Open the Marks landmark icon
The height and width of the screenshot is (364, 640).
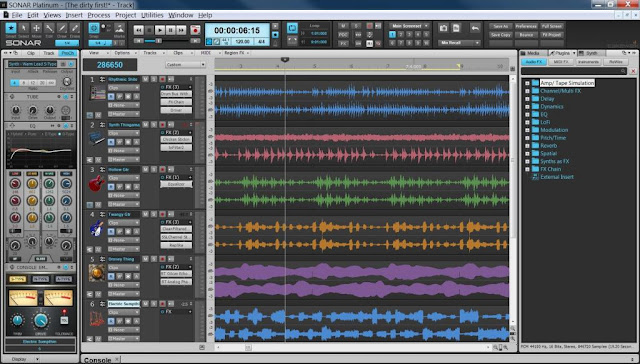(x=119, y=28)
